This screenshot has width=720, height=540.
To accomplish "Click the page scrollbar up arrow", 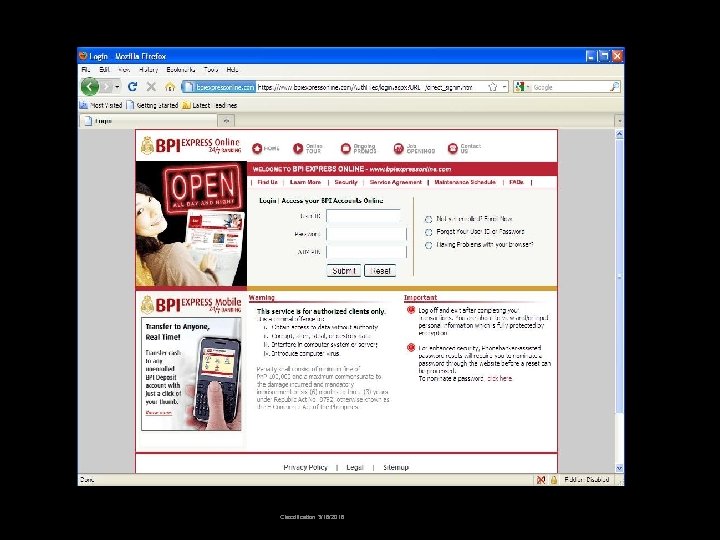I will tap(619, 134).
